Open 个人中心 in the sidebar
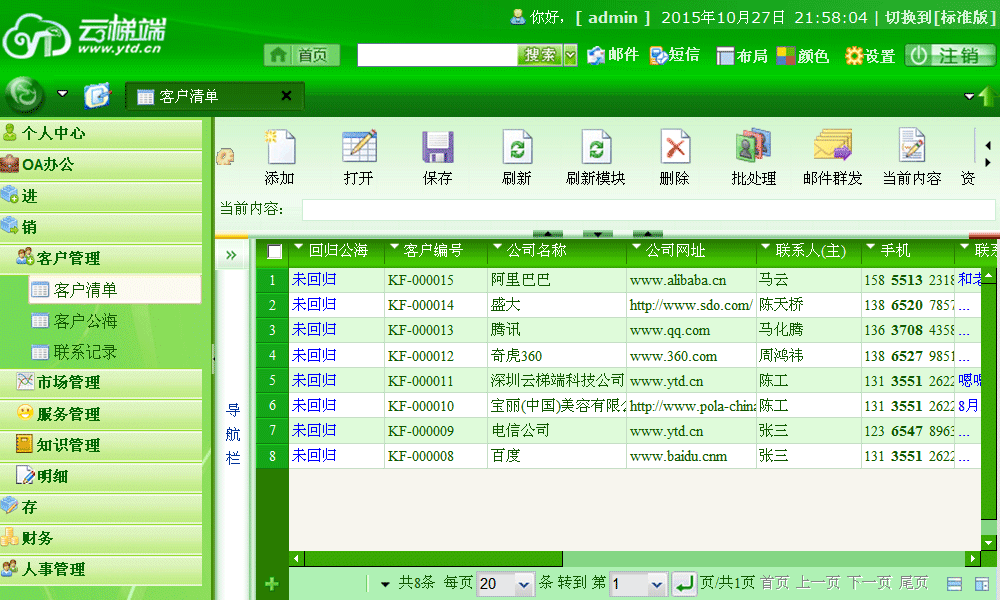Screen dimensions: 1000x600 tap(101, 133)
